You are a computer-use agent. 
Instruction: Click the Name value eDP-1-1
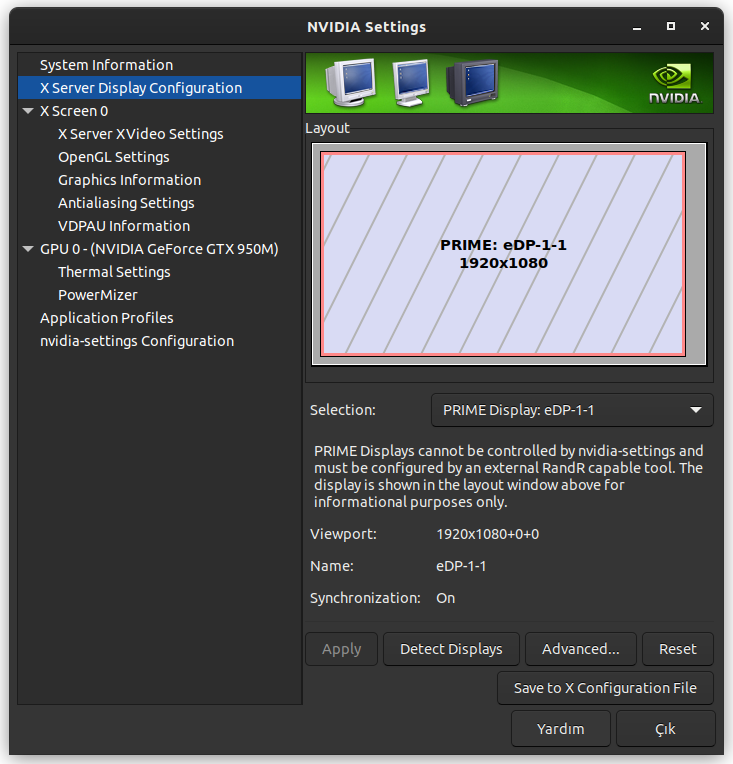tap(461, 566)
